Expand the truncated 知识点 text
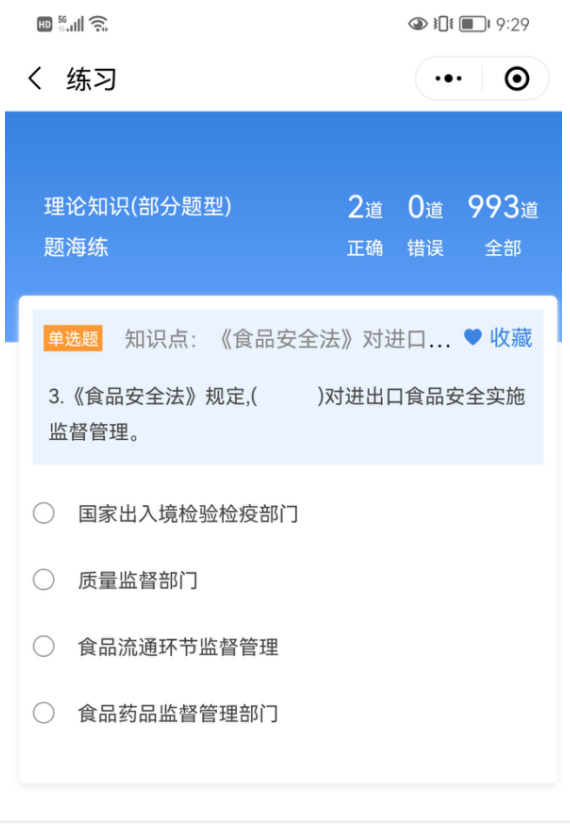 coord(287,339)
